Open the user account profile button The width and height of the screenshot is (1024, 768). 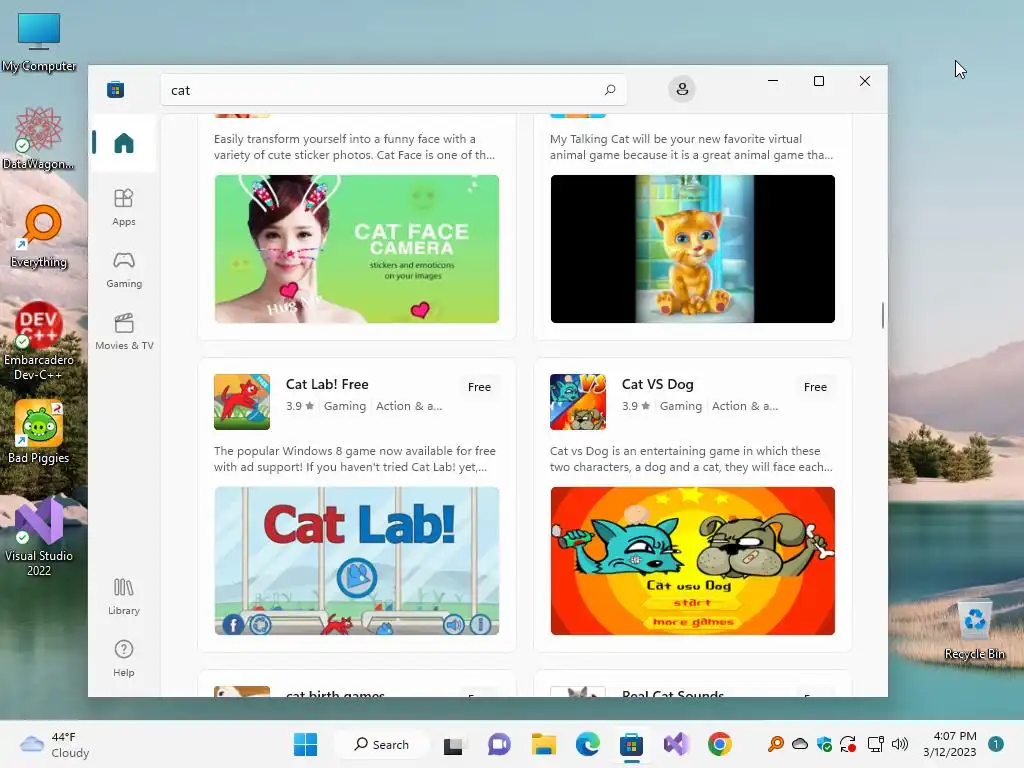pos(682,89)
